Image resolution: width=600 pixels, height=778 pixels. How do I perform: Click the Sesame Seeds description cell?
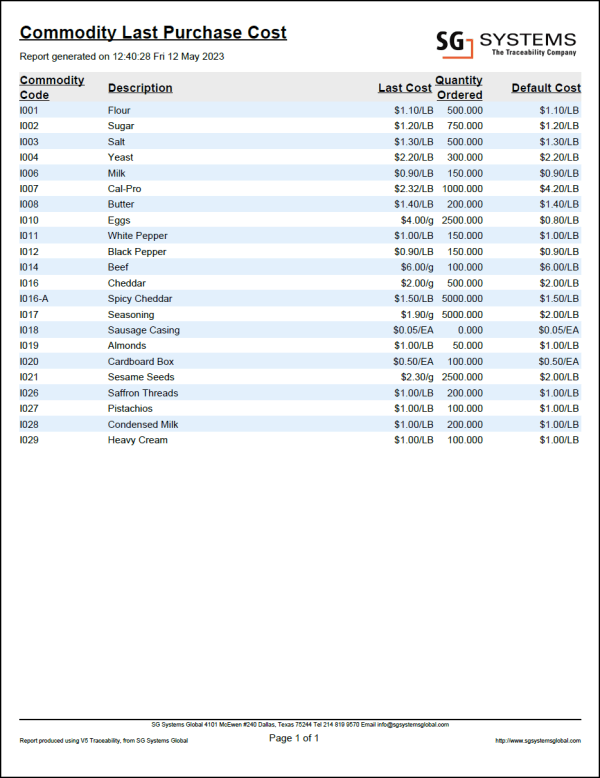(x=141, y=377)
